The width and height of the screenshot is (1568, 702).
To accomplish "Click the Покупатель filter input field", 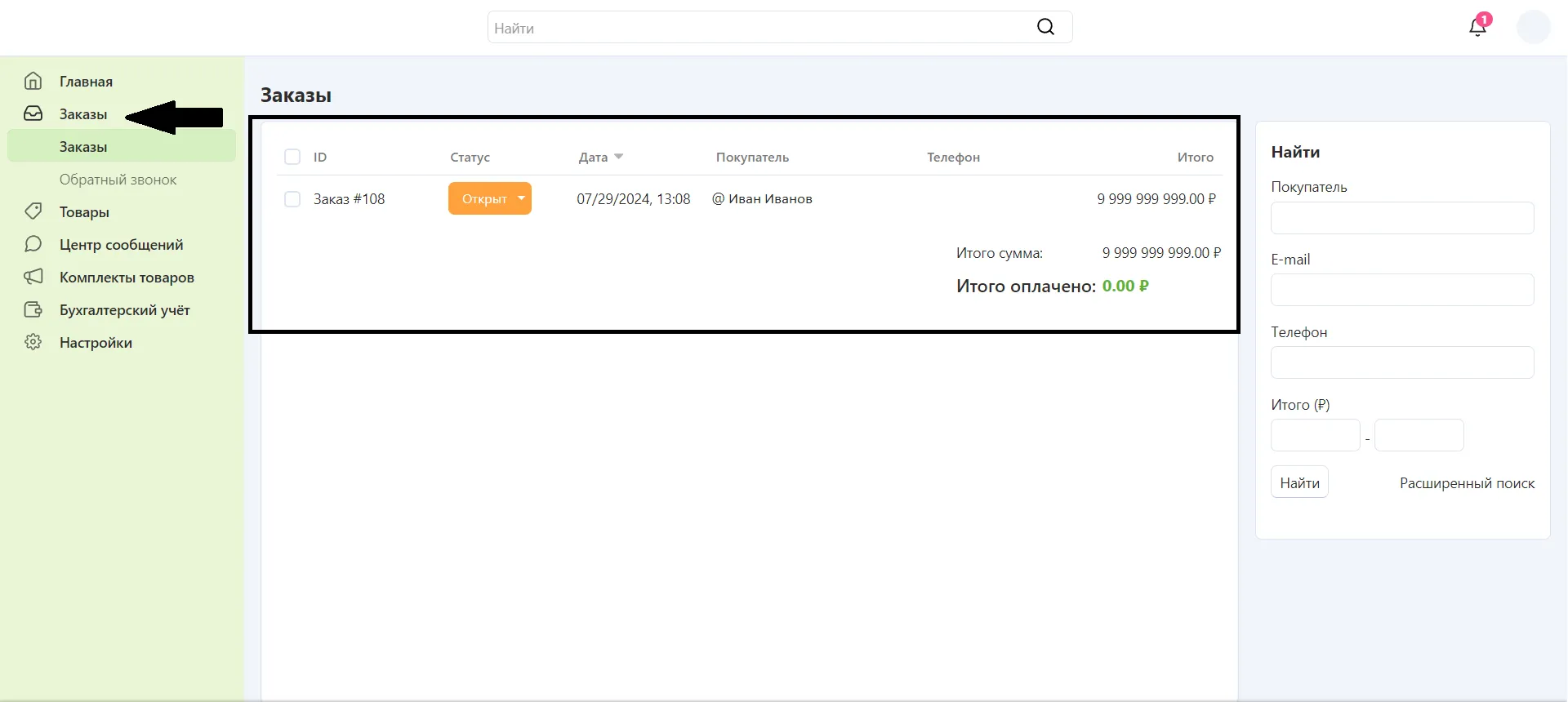I will pos(1402,218).
